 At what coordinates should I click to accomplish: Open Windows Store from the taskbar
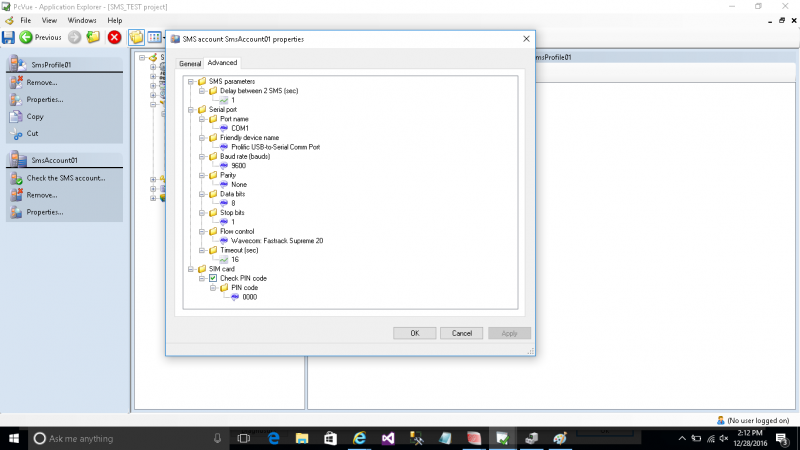pyautogui.click(x=331, y=438)
